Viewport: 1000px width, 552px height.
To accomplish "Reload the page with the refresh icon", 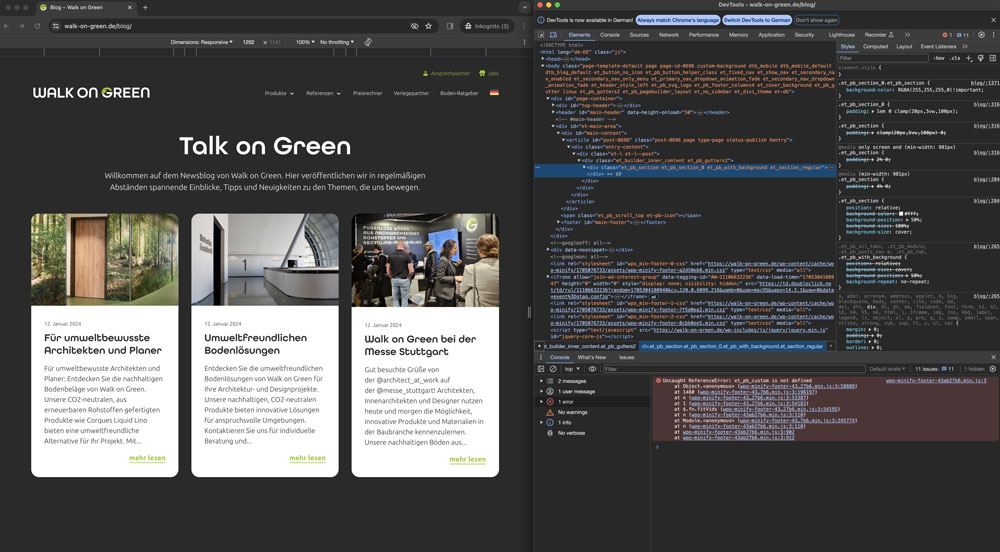I will coord(37,26).
